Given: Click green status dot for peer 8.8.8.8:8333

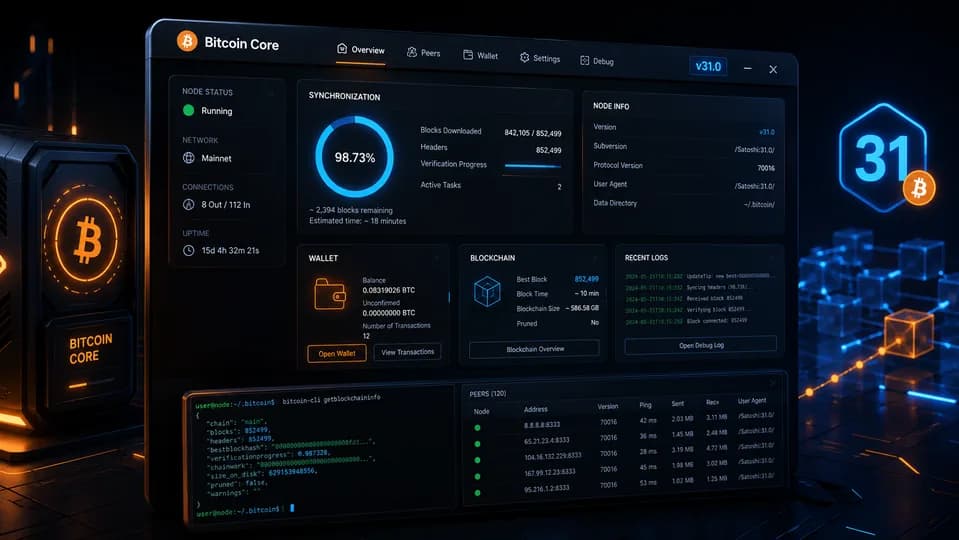Looking at the screenshot, I should point(477,427).
